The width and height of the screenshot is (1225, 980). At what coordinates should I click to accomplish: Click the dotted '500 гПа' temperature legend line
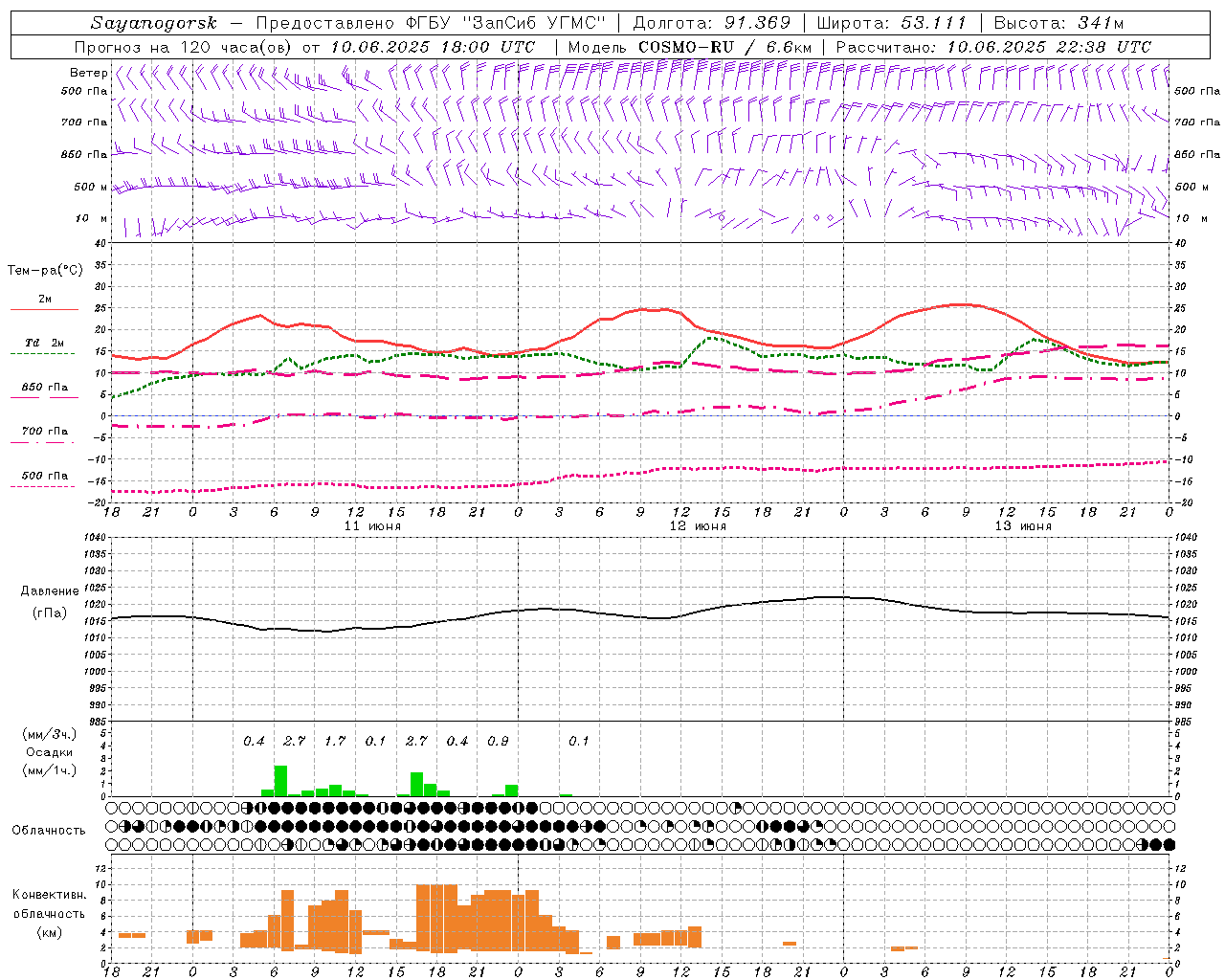coord(44,486)
